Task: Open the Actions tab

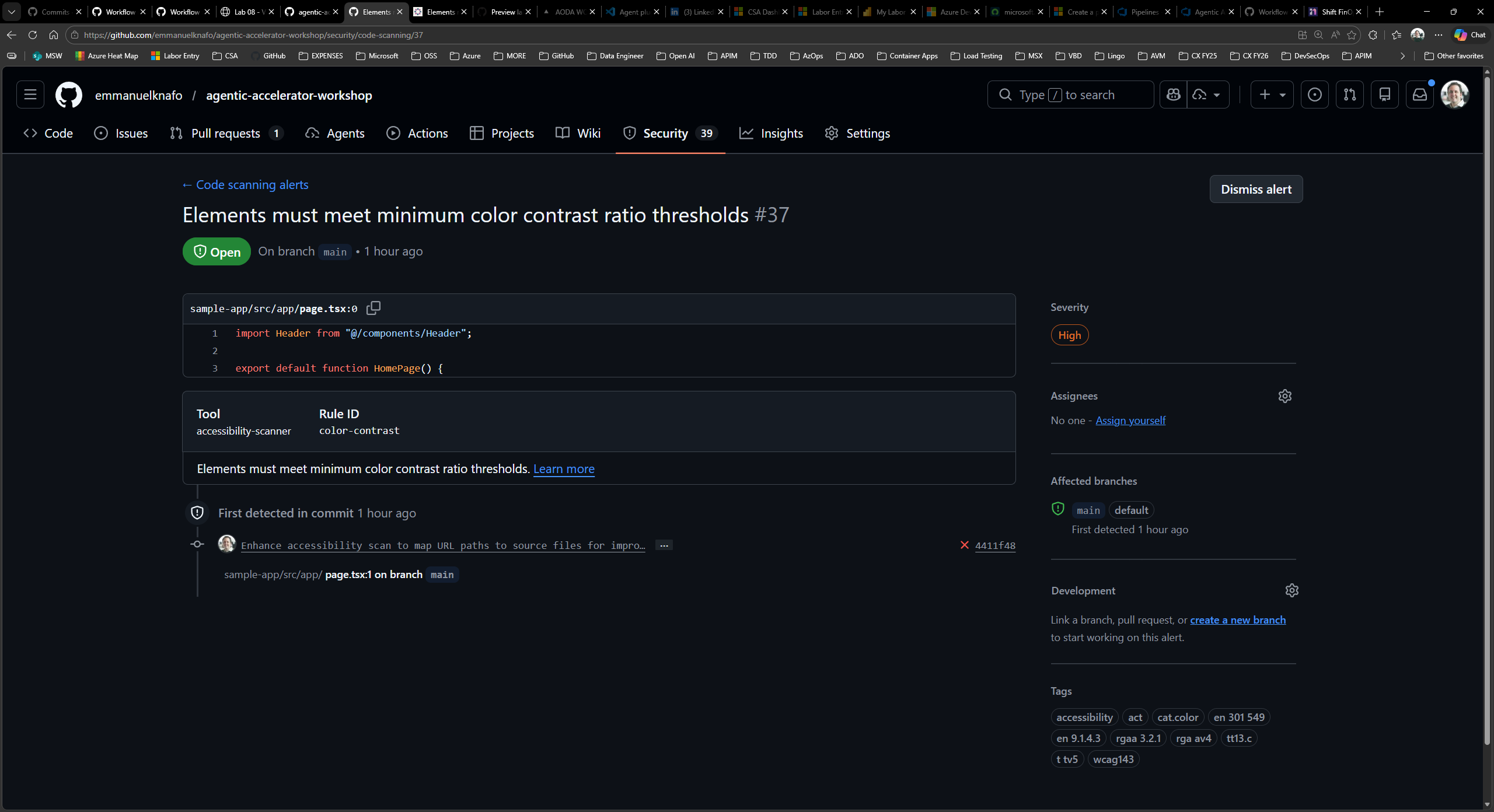Action: tap(427, 133)
